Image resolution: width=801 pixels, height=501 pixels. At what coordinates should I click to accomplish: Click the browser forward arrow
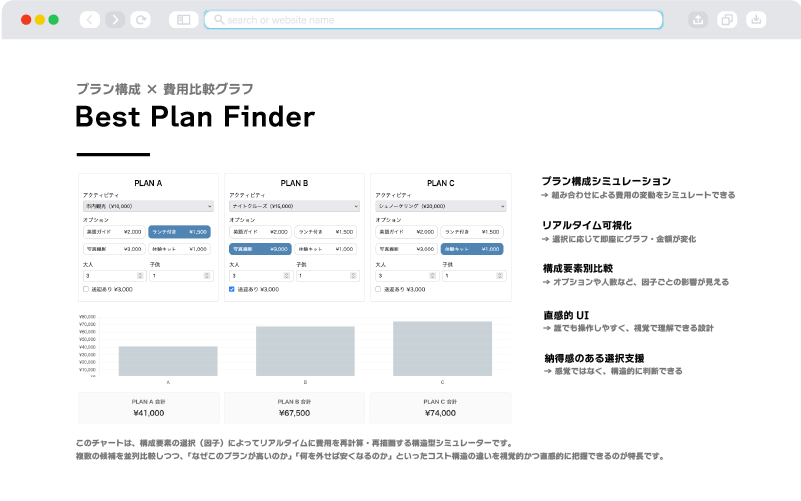point(115,19)
